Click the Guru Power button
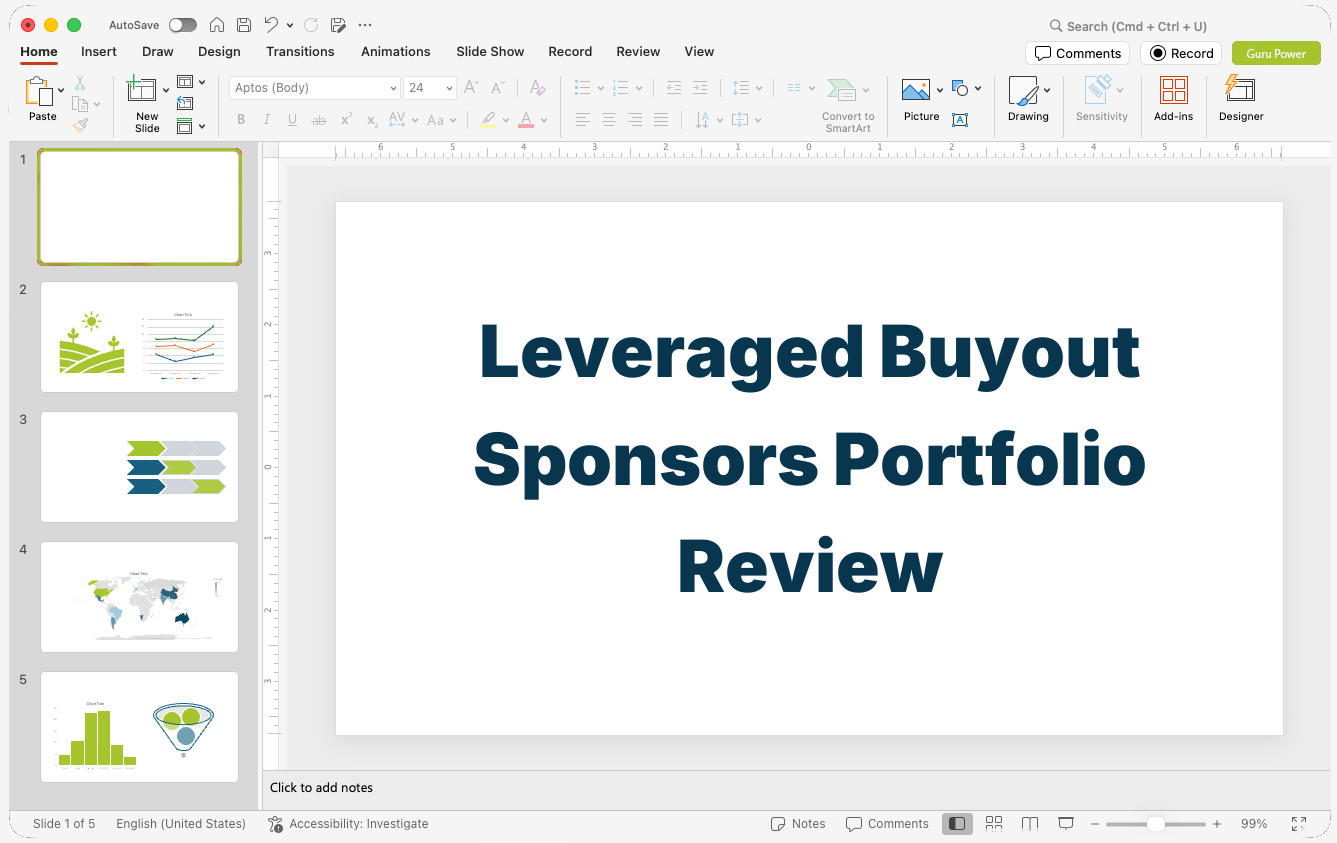Image resolution: width=1337 pixels, height=843 pixels. click(1276, 53)
